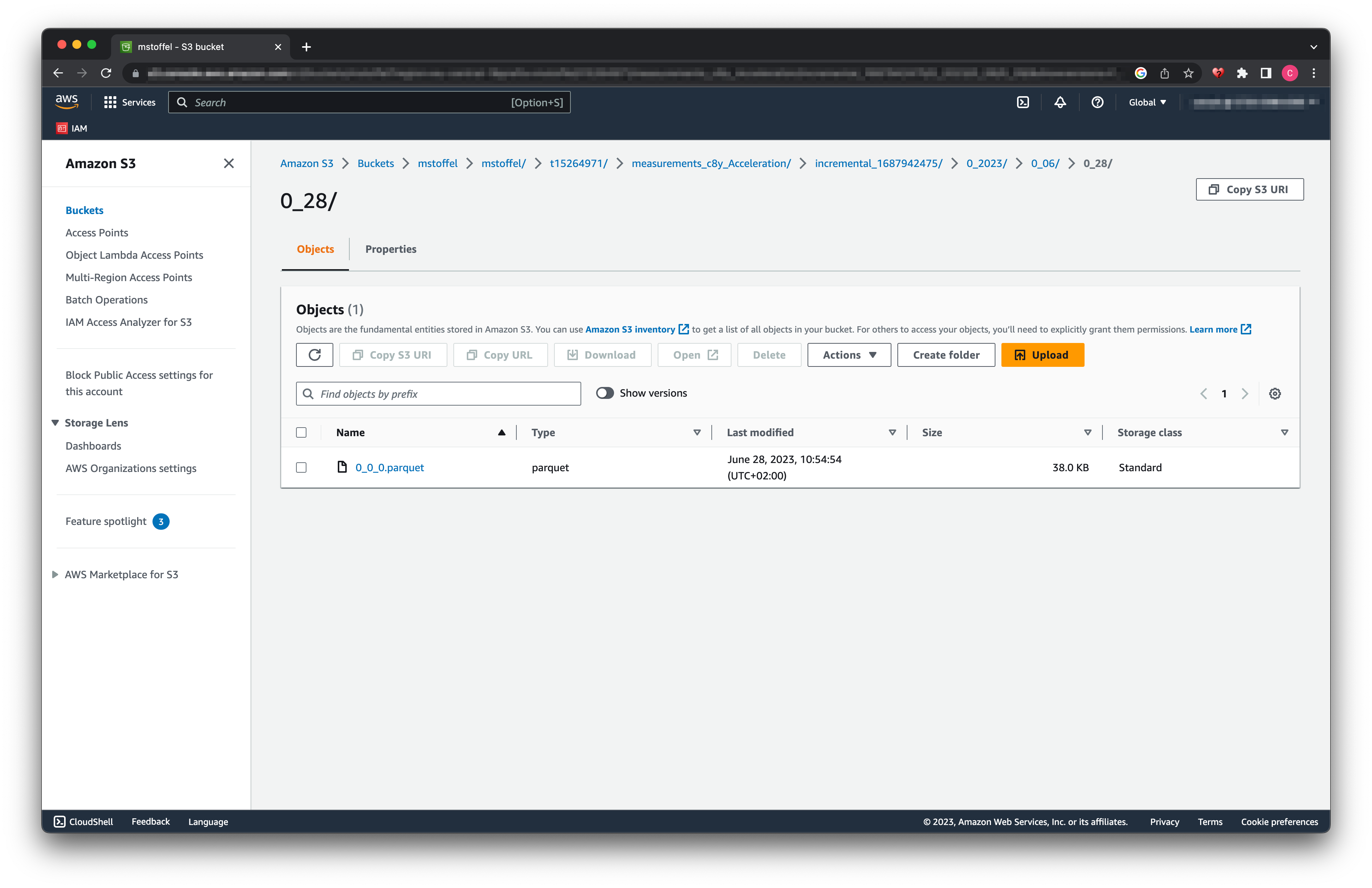Check the select-all objects checkbox
This screenshot has height=888, width=1372.
coord(301,432)
